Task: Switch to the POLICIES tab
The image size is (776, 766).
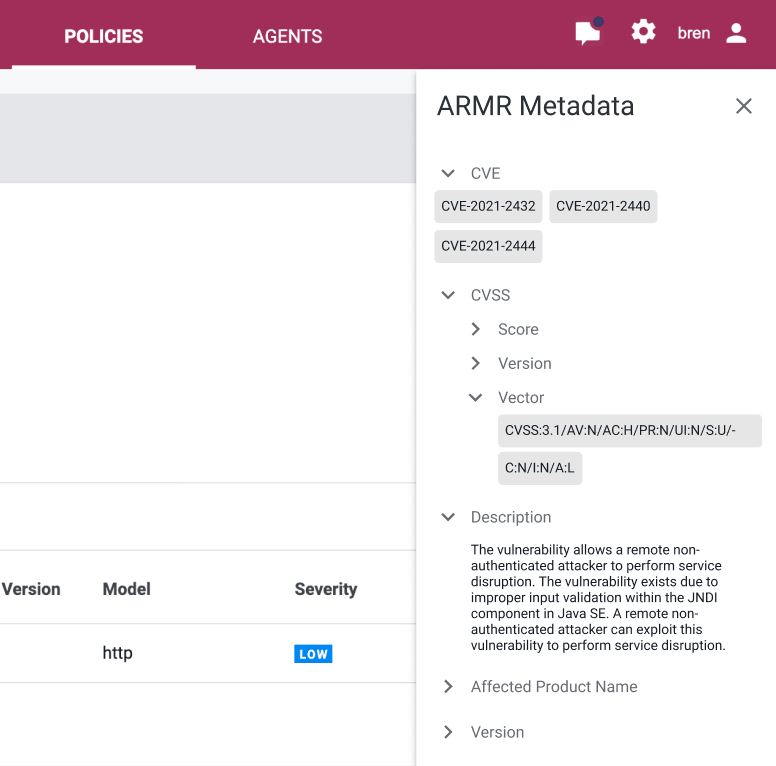Action: [x=104, y=36]
